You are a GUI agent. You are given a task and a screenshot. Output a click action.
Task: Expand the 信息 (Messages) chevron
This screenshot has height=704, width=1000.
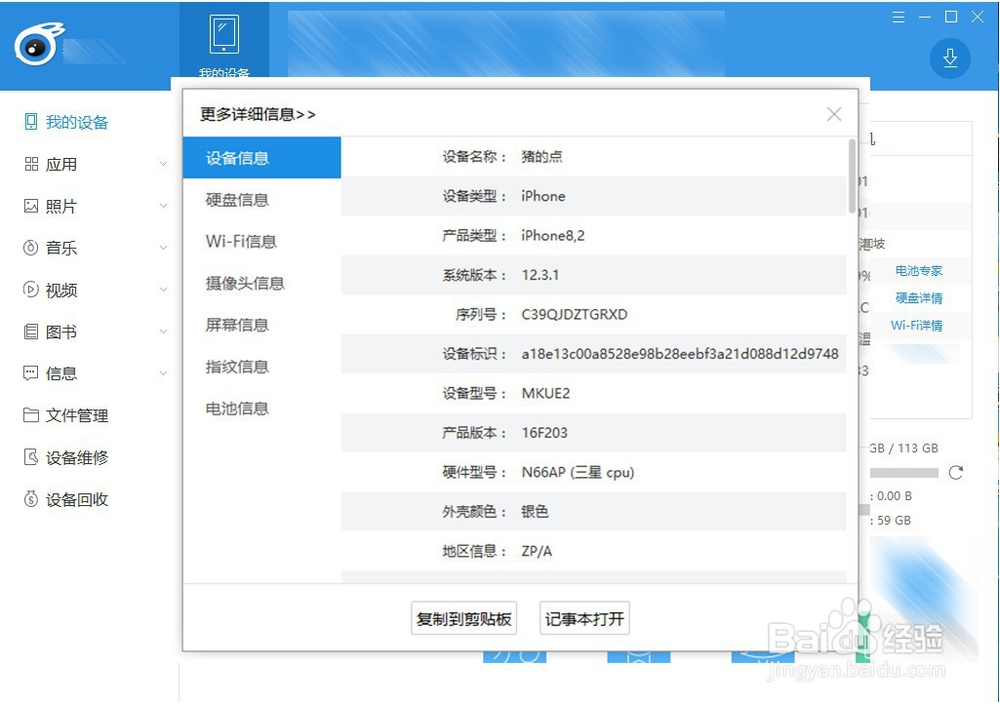tap(163, 373)
